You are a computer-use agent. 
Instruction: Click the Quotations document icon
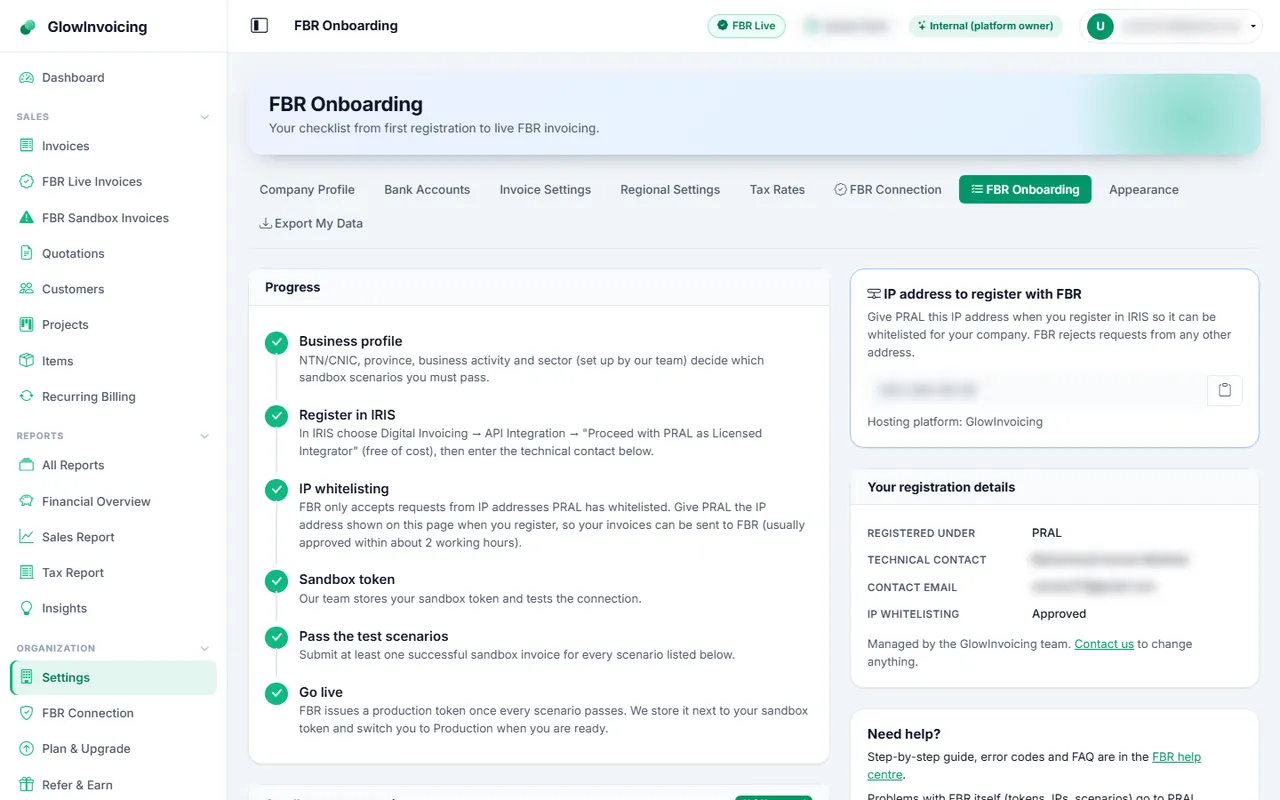27,254
